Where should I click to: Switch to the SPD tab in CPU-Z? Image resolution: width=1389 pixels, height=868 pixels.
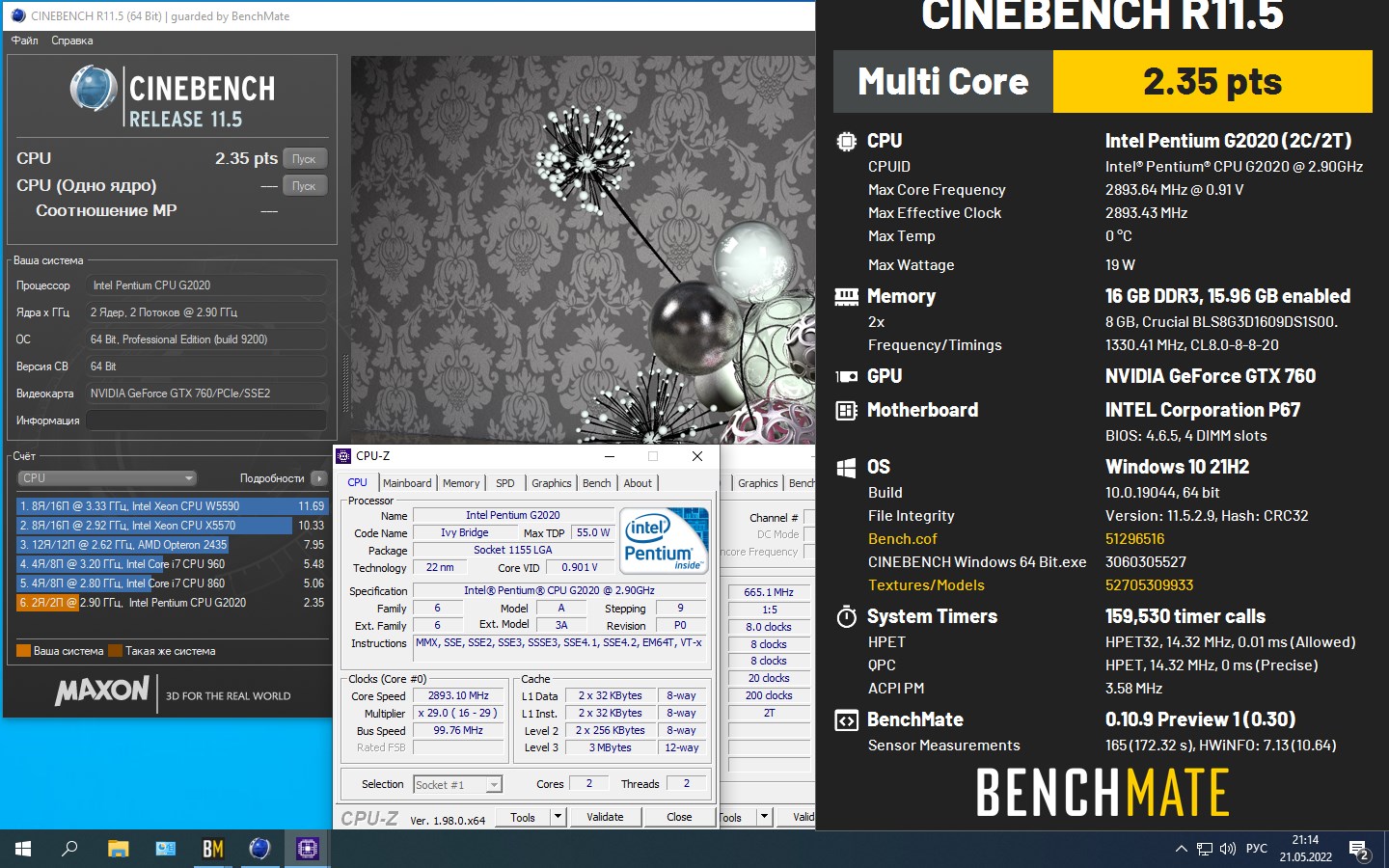click(x=505, y=483)
